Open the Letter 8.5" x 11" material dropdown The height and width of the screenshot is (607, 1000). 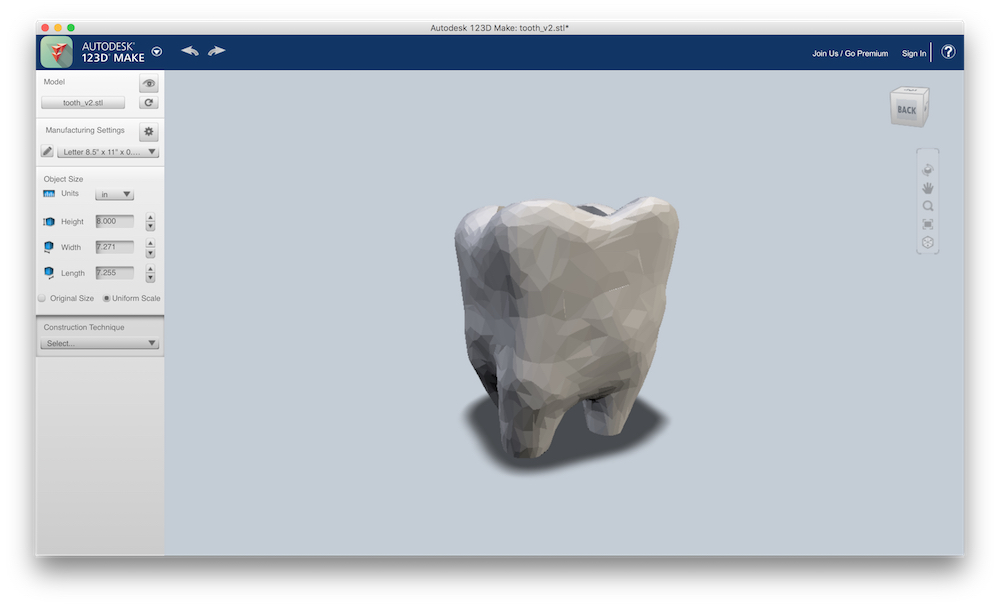[x=108, y=152]
